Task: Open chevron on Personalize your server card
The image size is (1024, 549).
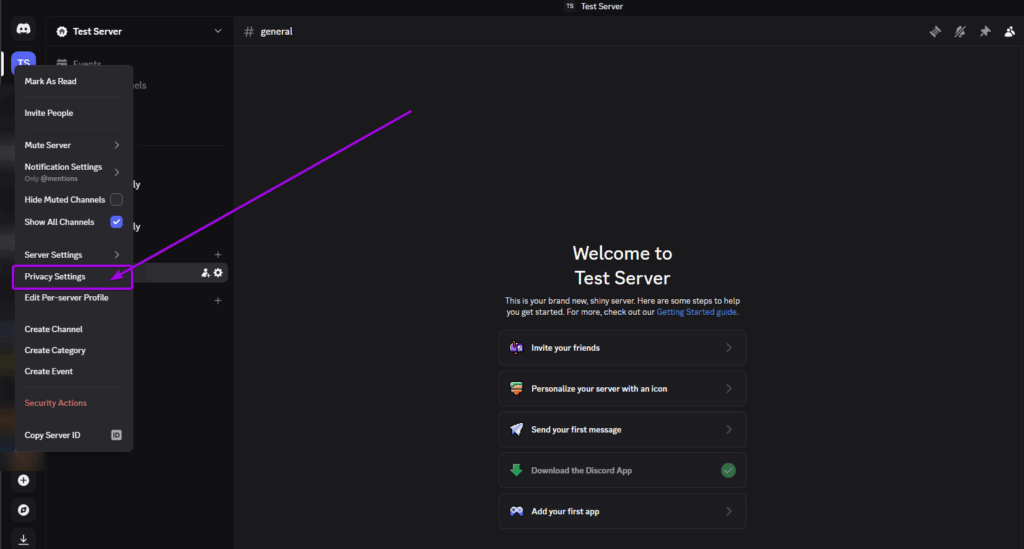Action: point(729,388)
